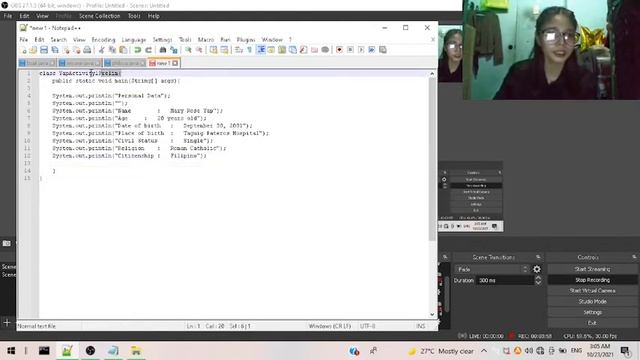Expand hidden system tray icons chevron
Viewport: 640px width, 360px height.
coord(484,351)
